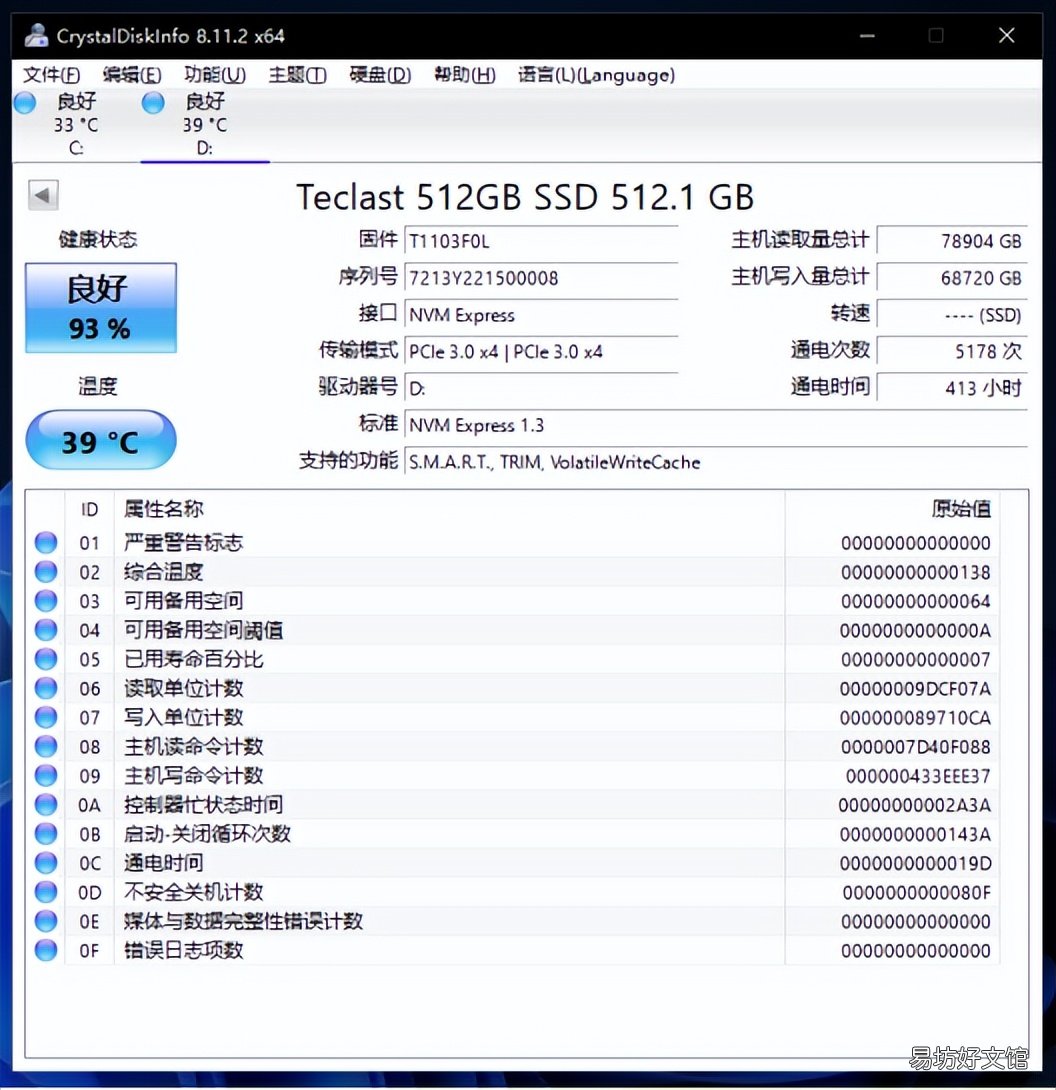Click the host writes value 68720 GB

pos(952,277)
